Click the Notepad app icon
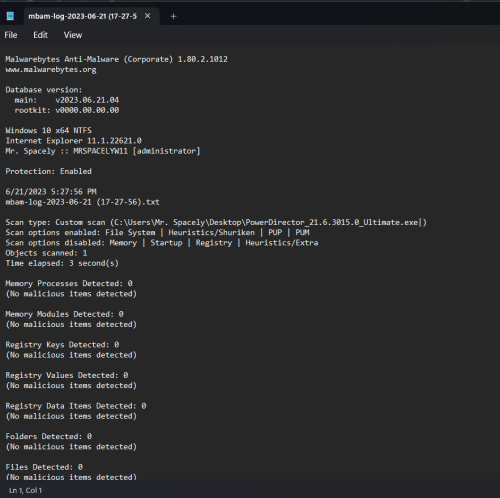Viewport: 500px width, 498px height. [10, 16]
